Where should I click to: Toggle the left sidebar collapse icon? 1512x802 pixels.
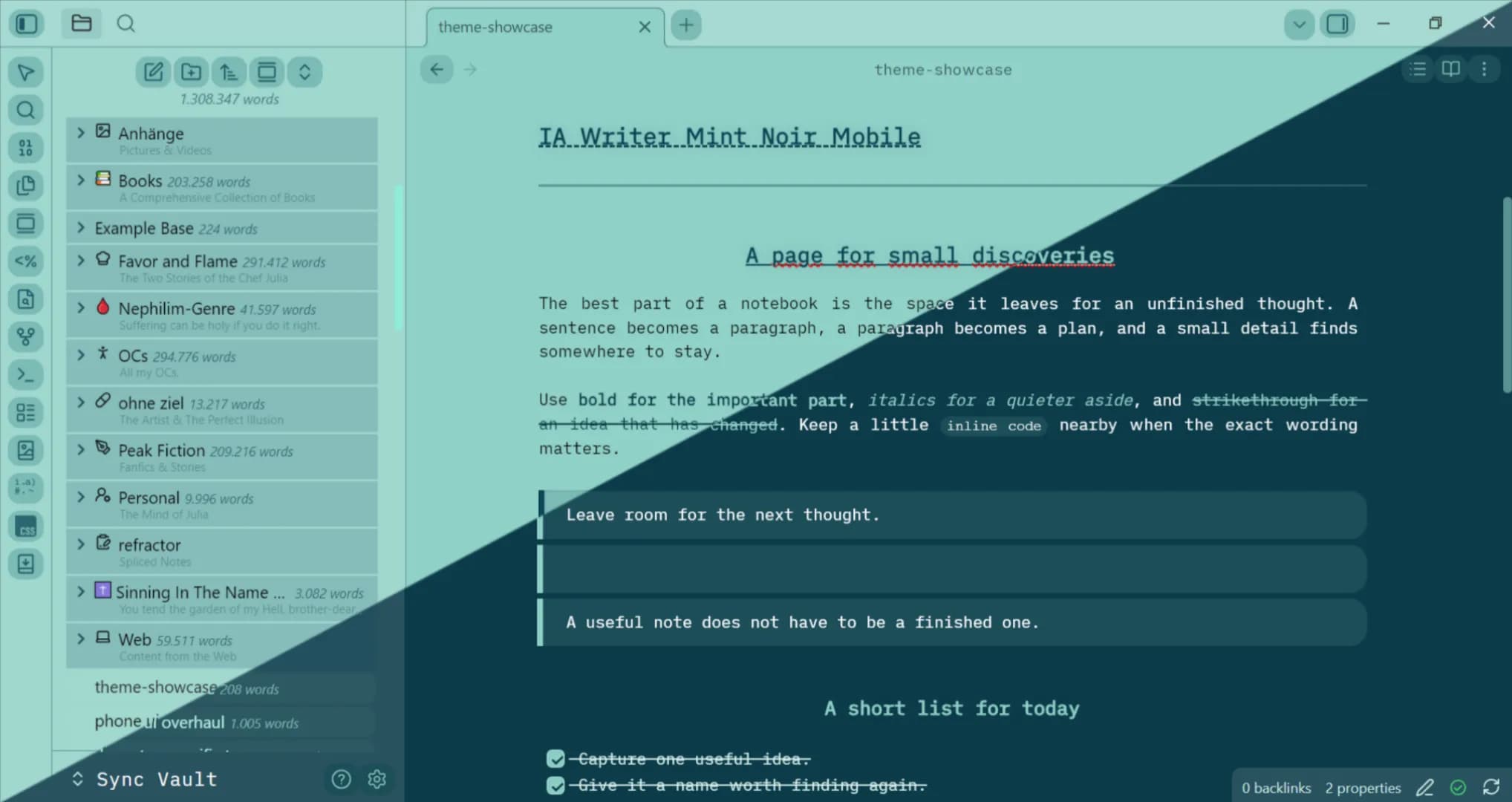tap(27, 24)
